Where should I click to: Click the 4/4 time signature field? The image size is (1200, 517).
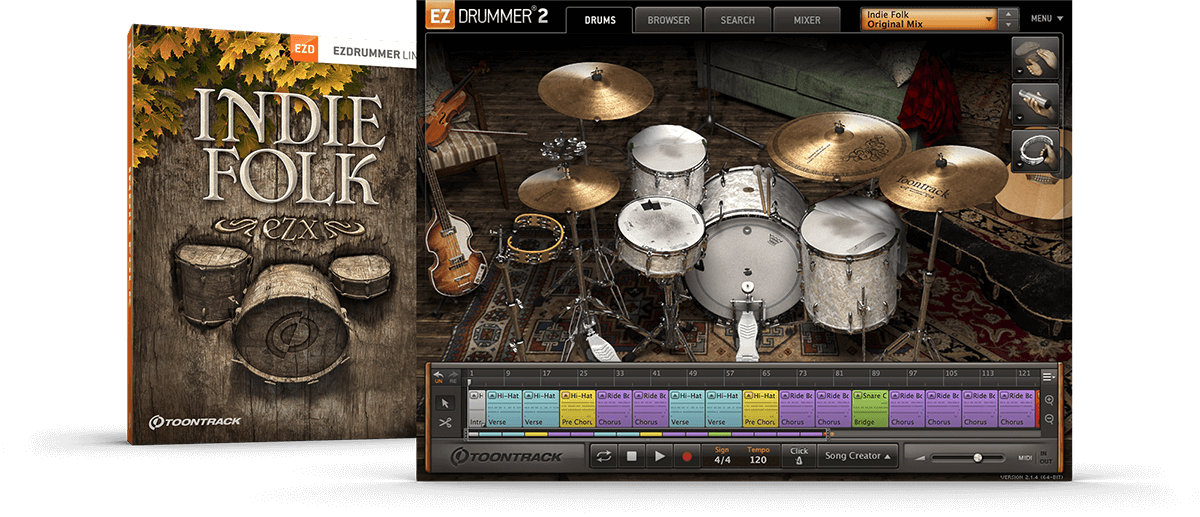(x=722, y=456)
